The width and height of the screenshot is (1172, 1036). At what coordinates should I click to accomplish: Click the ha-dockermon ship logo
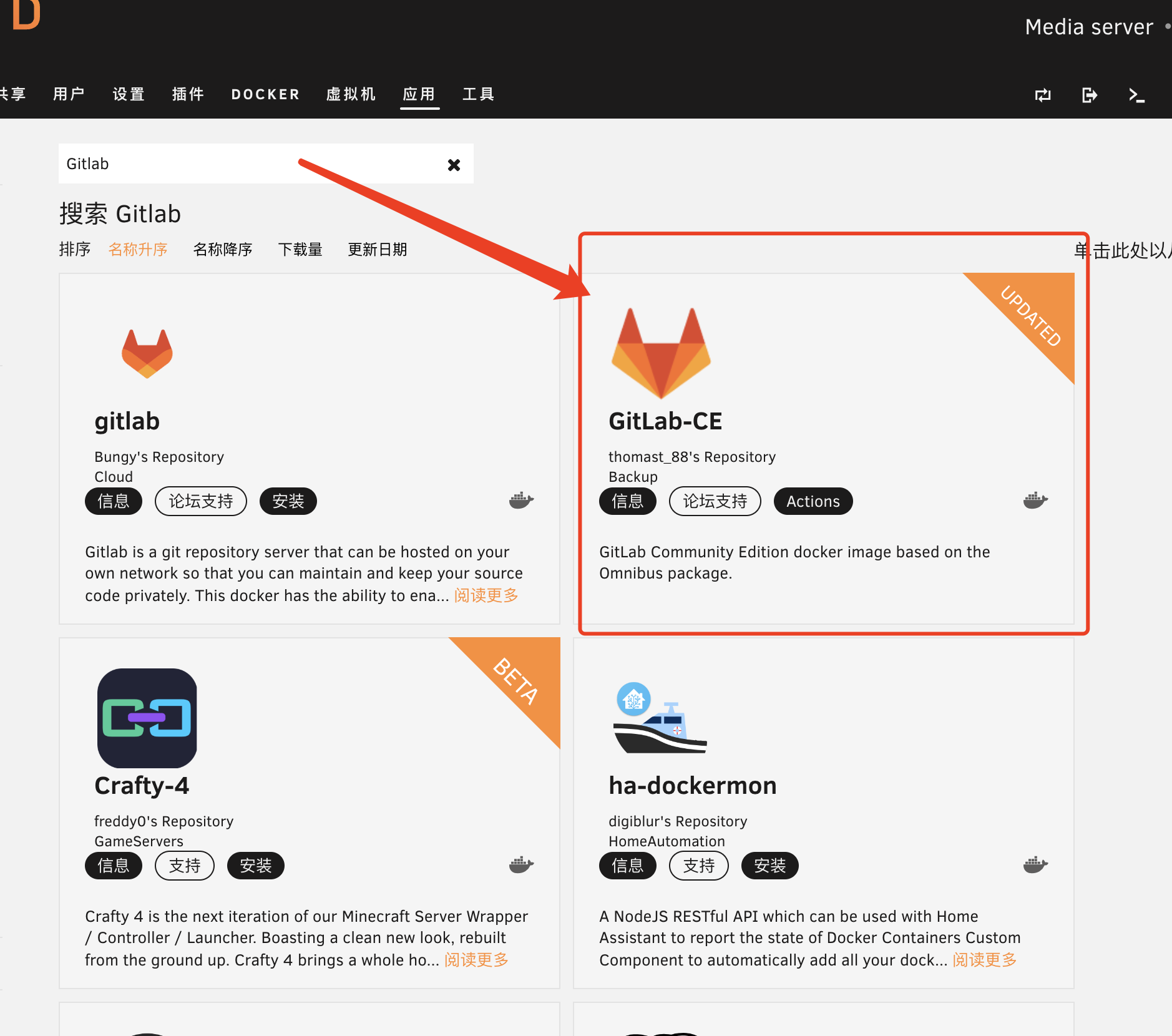click(660, 718)
